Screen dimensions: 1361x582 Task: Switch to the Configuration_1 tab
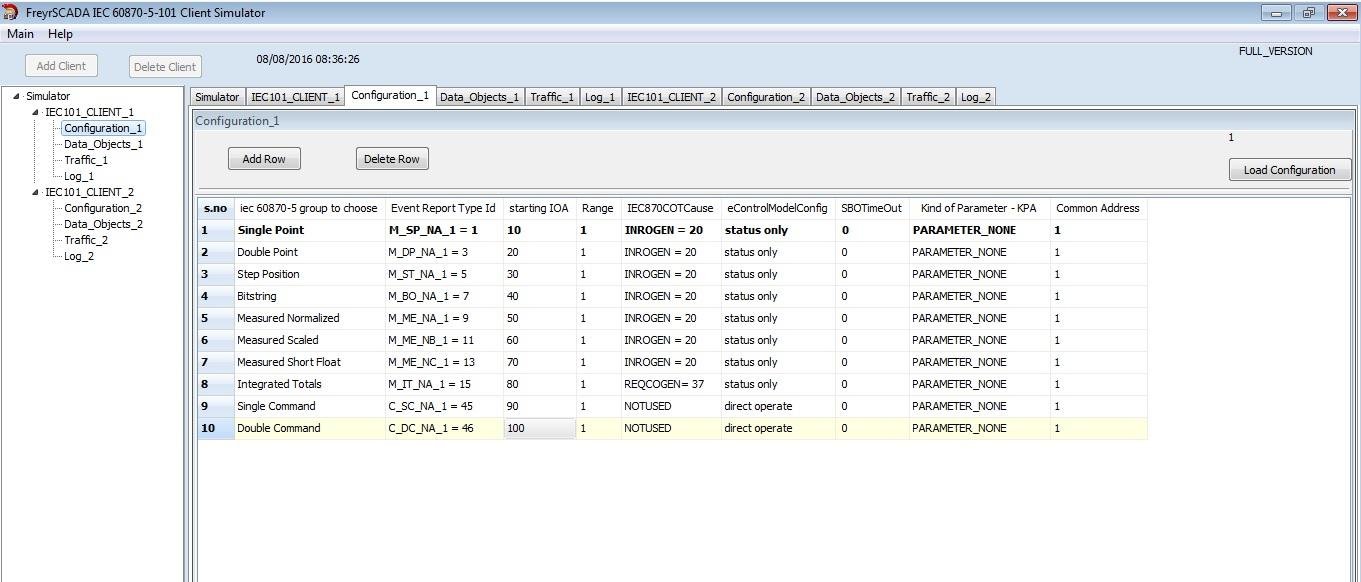click(390, 95)
